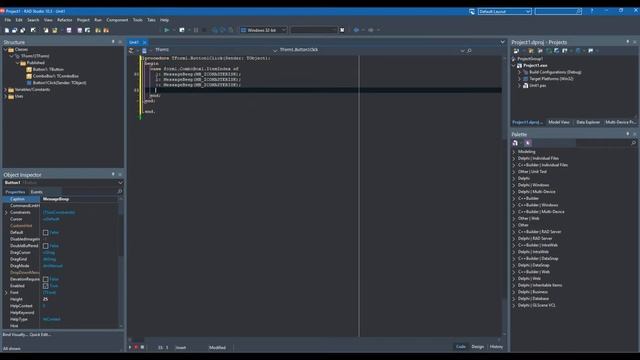Viewport: 640px width, 360px height.
Task: Open the Component menu
Action: coord(117,20)
